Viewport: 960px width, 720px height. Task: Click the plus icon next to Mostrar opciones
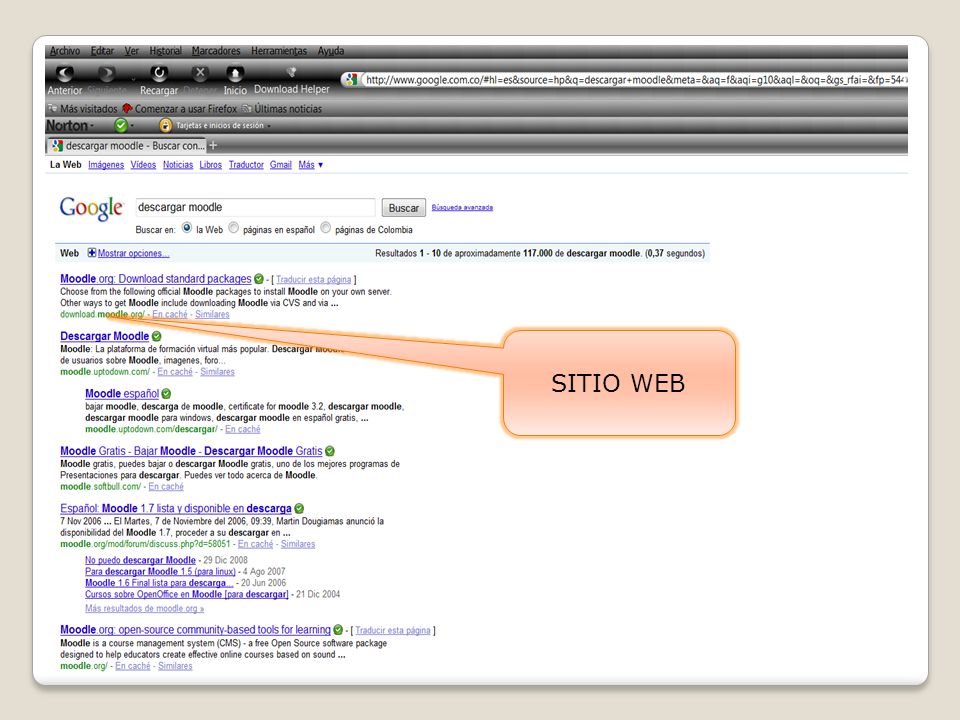(92, 253)
